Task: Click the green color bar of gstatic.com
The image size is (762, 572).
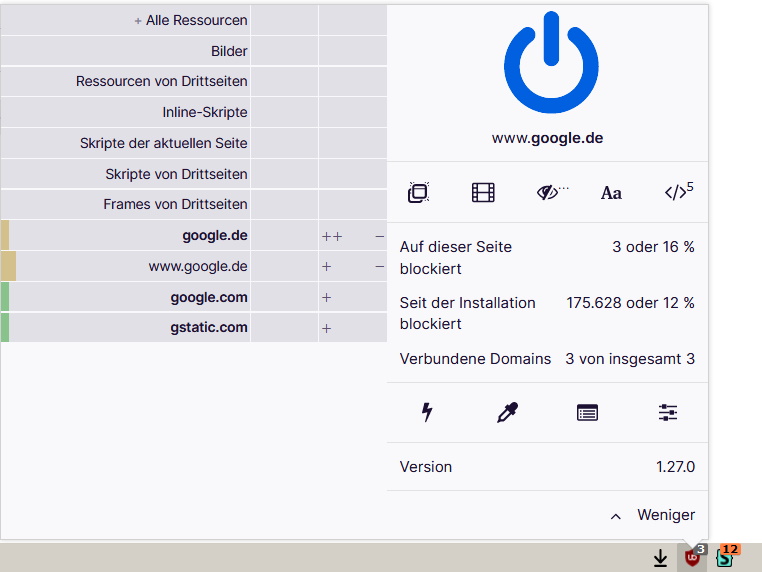Action: [x=5, y=328]
